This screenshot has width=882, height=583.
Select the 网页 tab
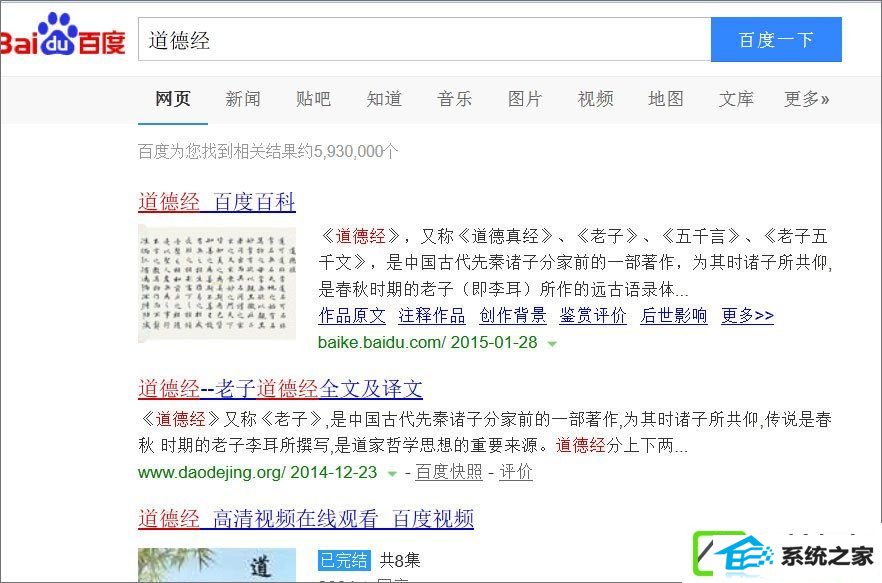coord(173,99)
